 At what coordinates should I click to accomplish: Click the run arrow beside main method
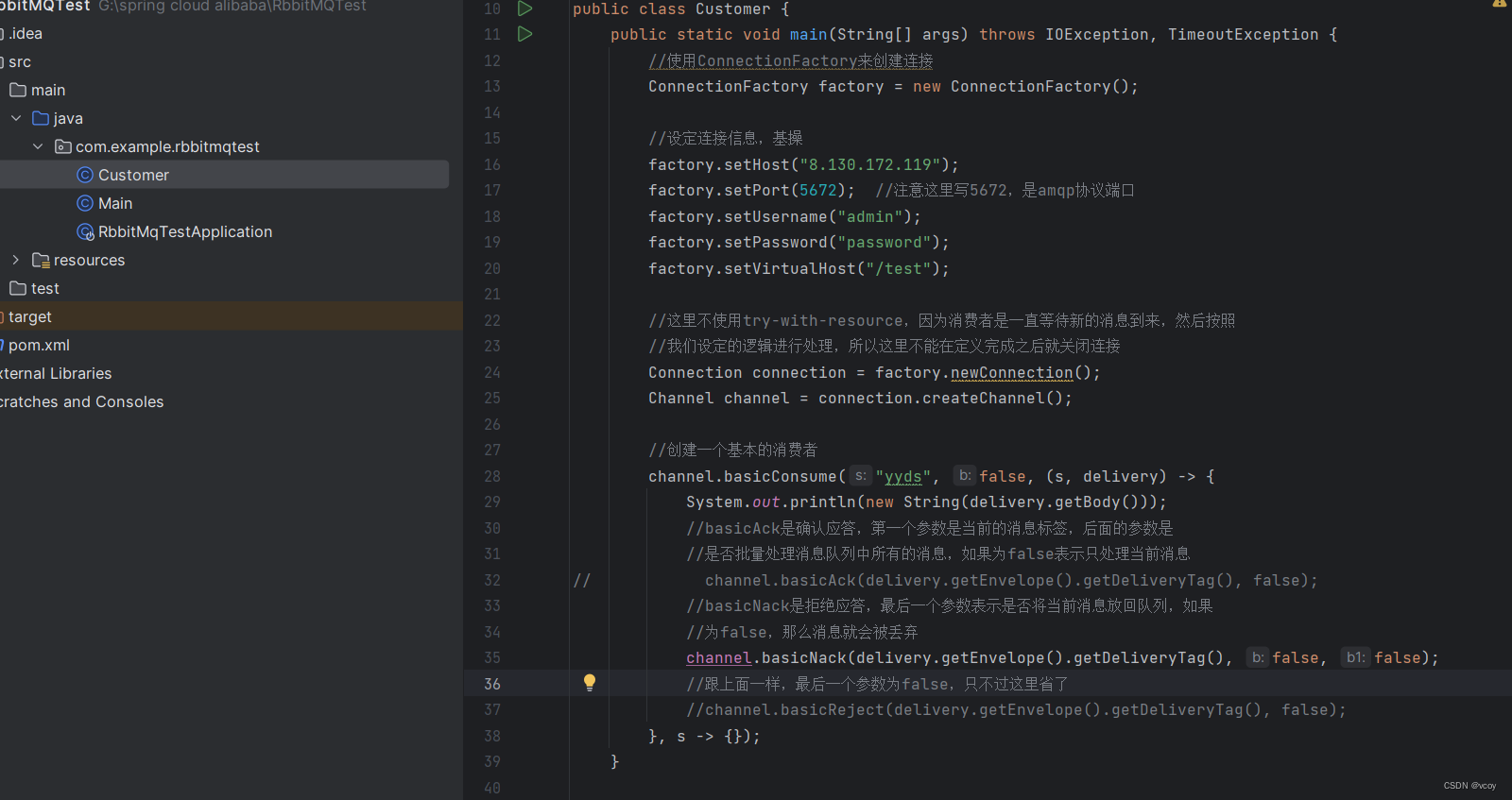pyautogui.click(x=525, y=34)
